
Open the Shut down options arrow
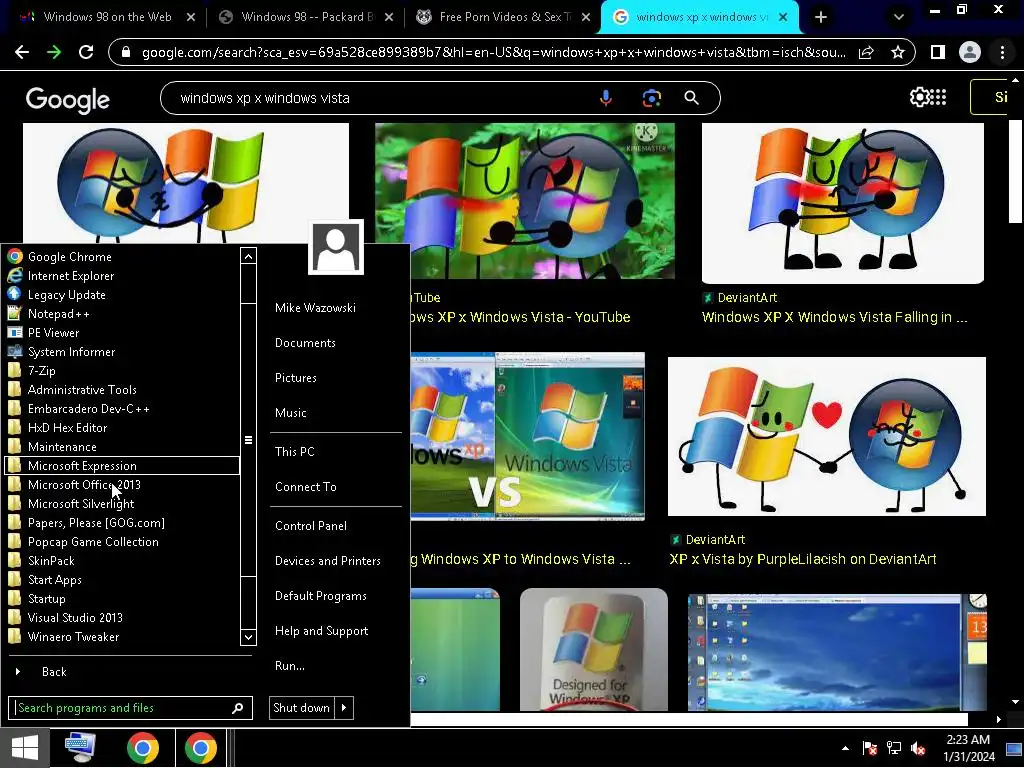pos(344,708)
